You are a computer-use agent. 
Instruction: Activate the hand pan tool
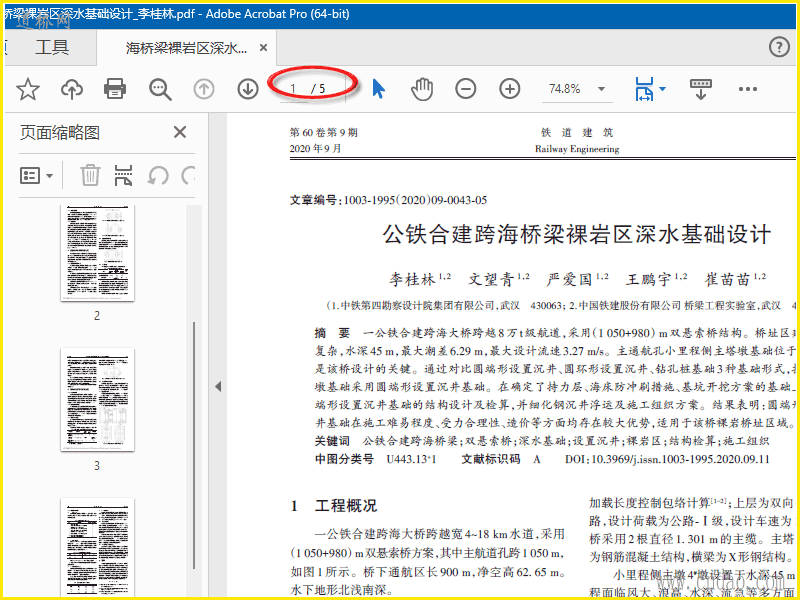coord(422,89)
